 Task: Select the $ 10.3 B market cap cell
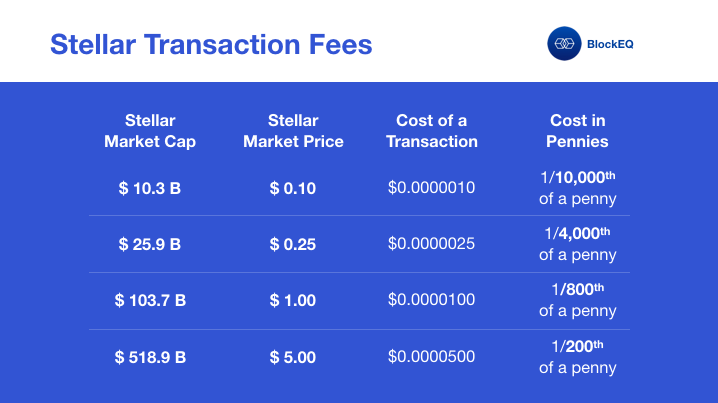point(148,188)
